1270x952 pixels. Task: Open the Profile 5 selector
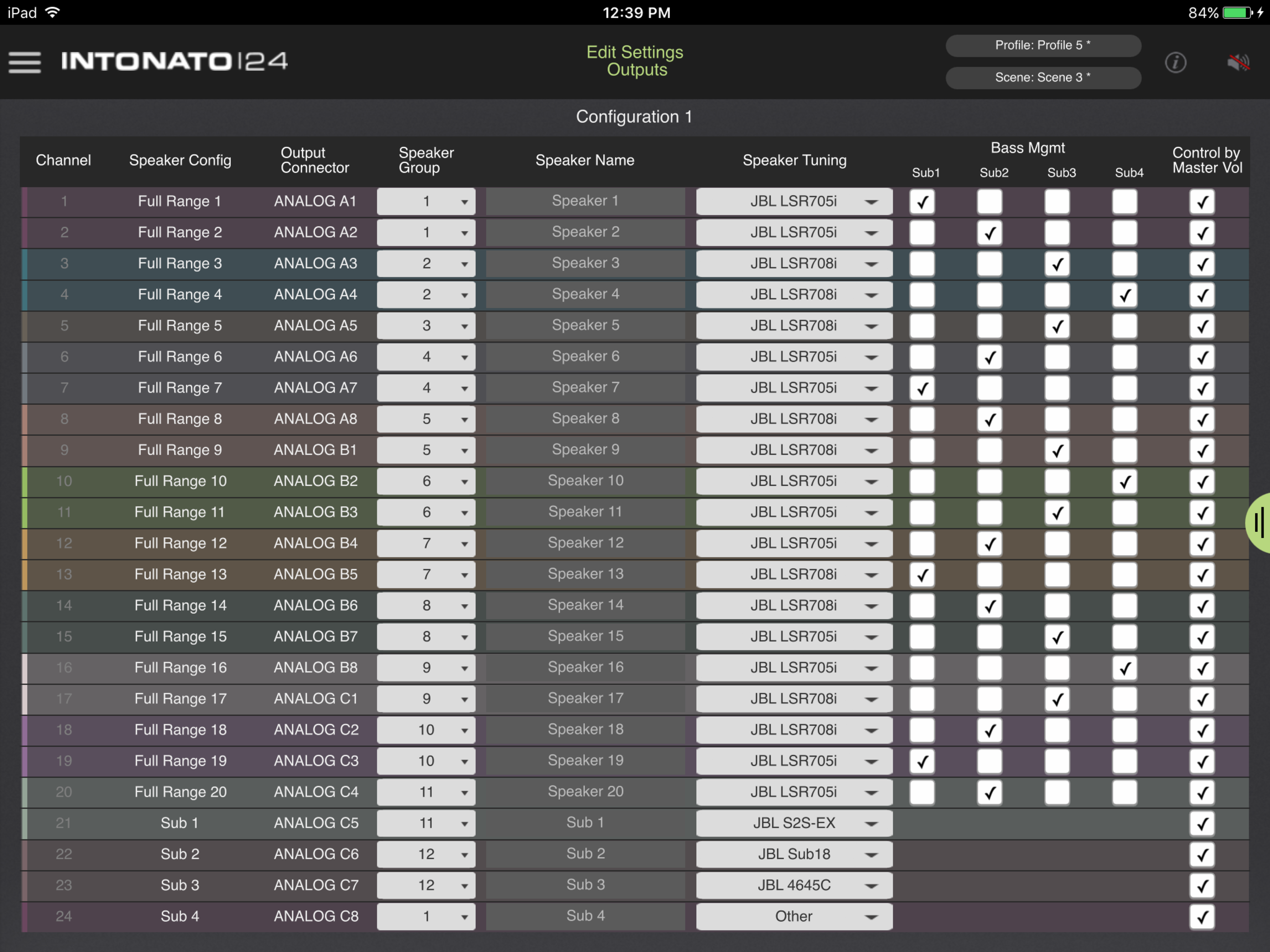coord(1043,46)
